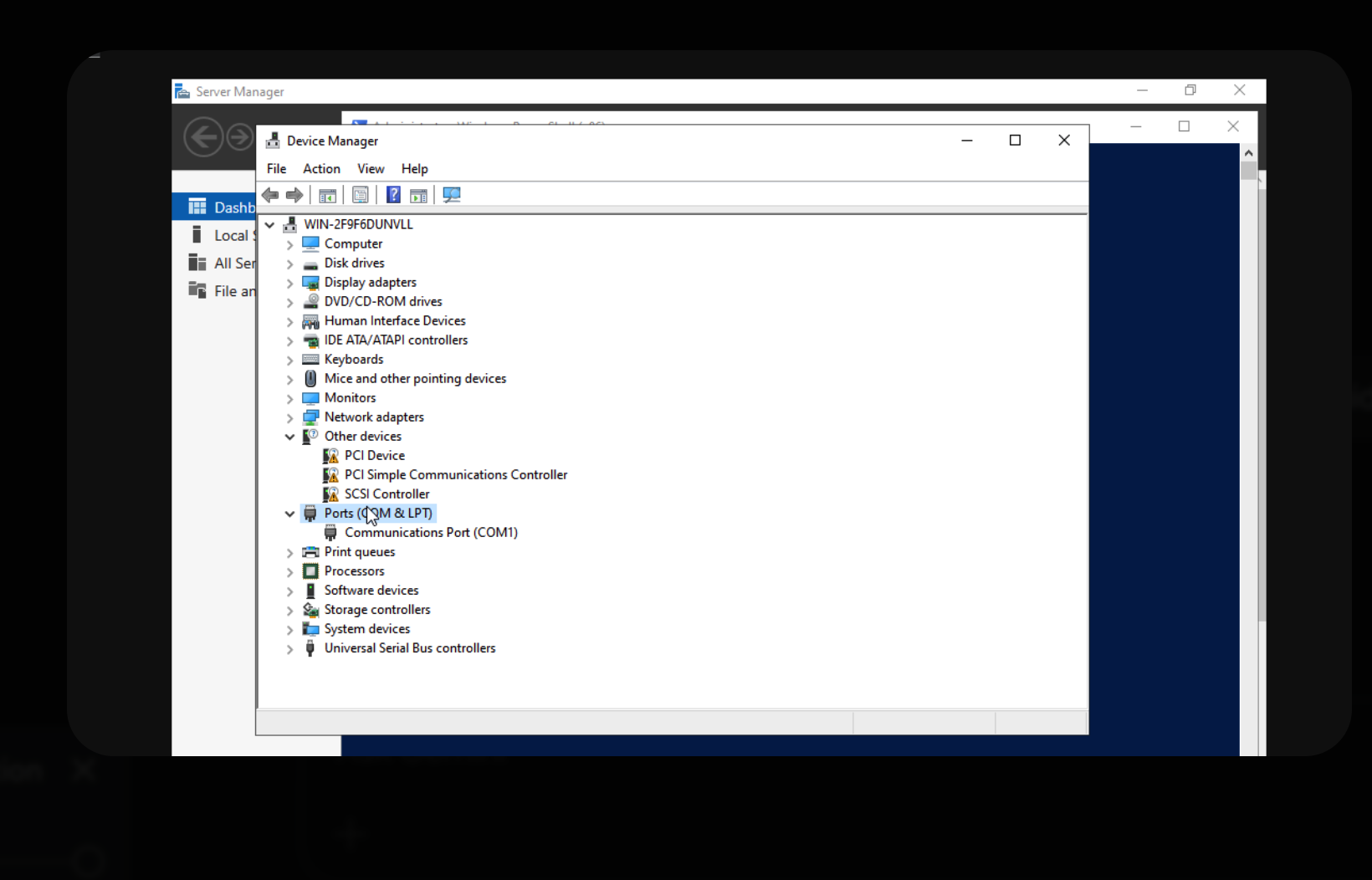
Task: Click the Display adapters category icon
Action: pos(311,283)
